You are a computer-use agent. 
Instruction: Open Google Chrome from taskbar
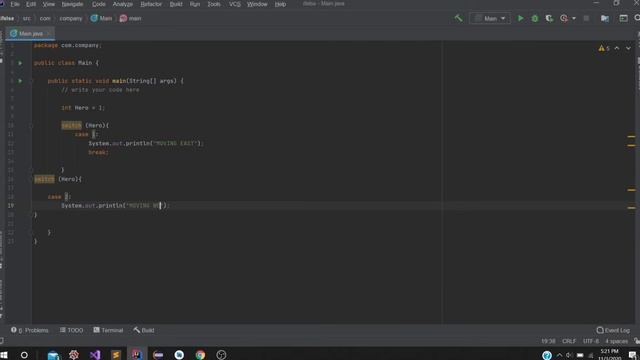coord(200,355)
